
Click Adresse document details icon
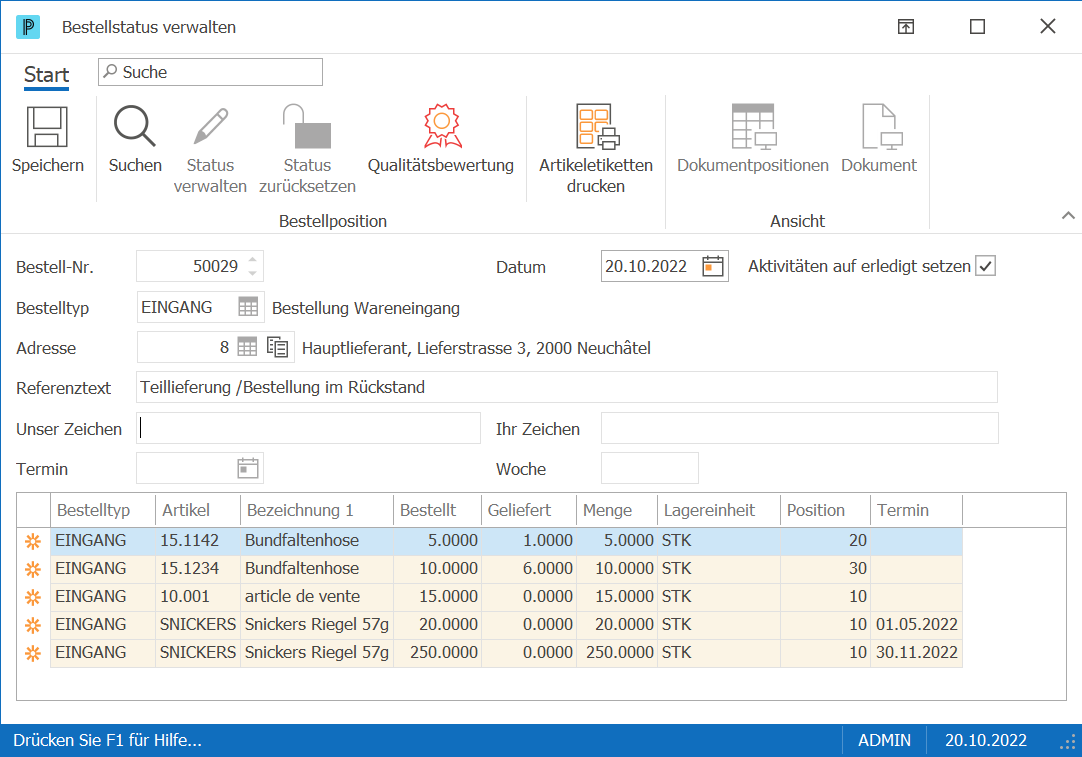tap(277, 347)
